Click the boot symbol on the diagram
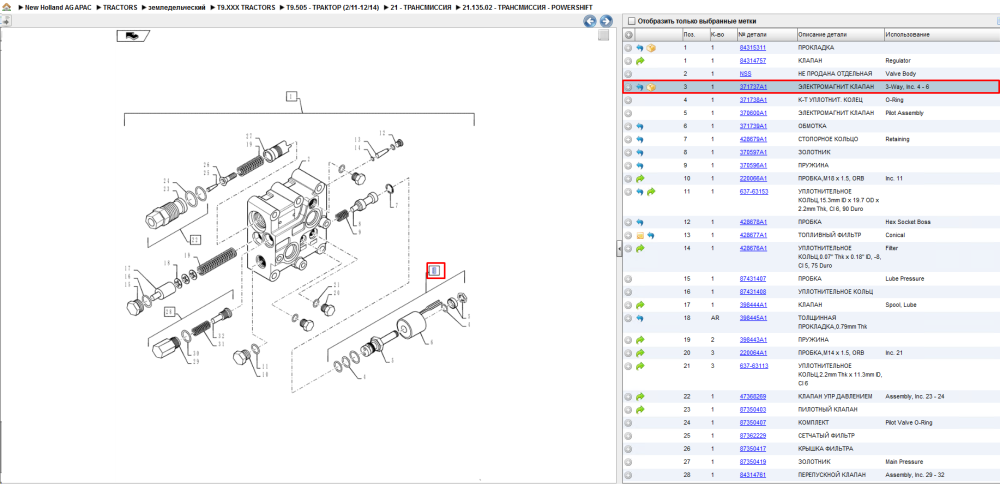This screenshot has height=484, width=1000. click(x=132, y=36)
